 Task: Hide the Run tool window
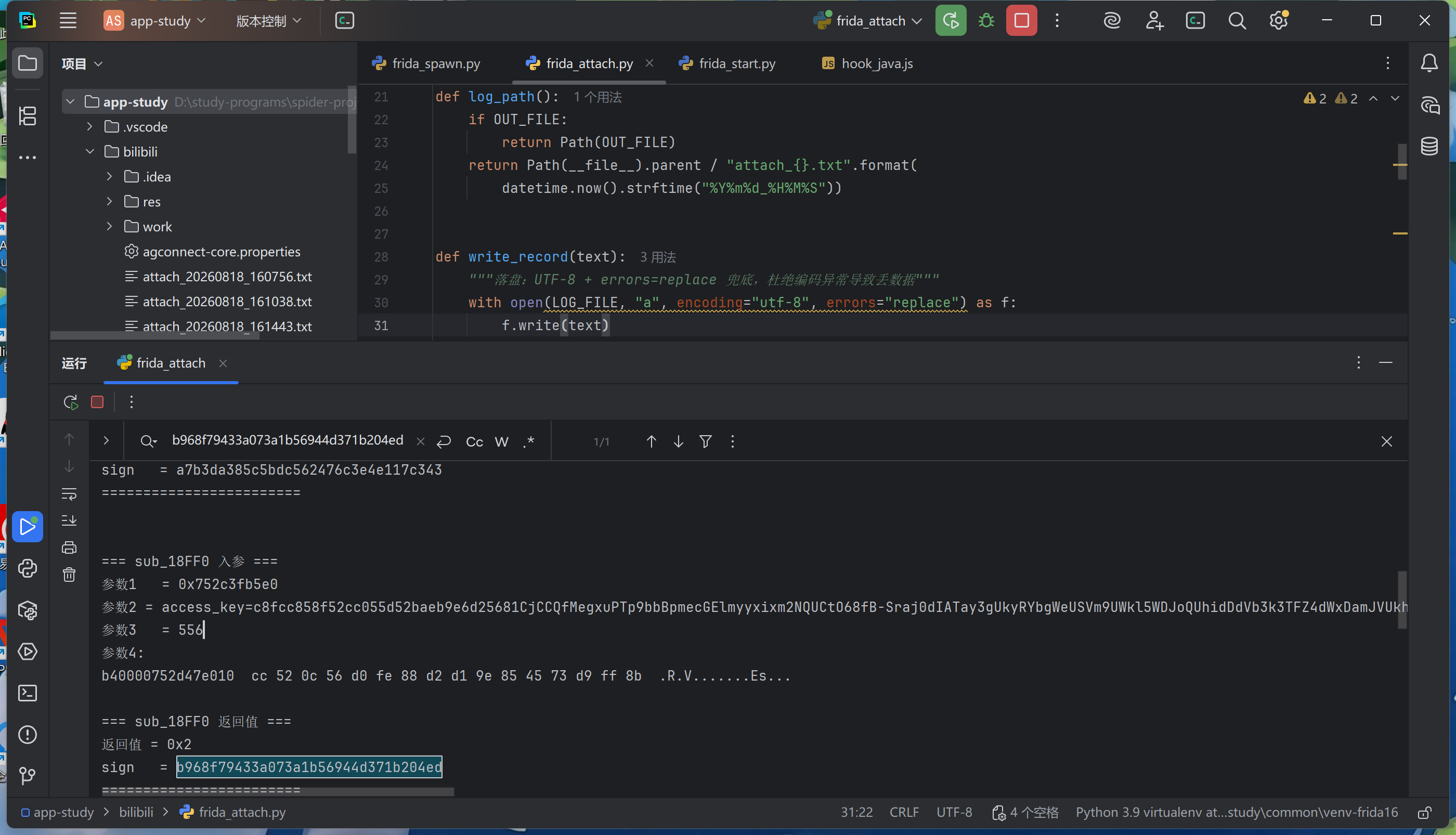tap(1385, 362)
